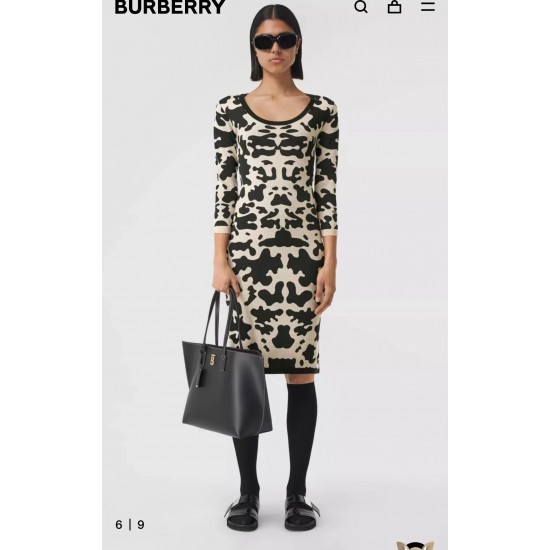Click the cream cuff on the dress sleeve
This screenshot has width=550, height=550.
pos(221,229)
